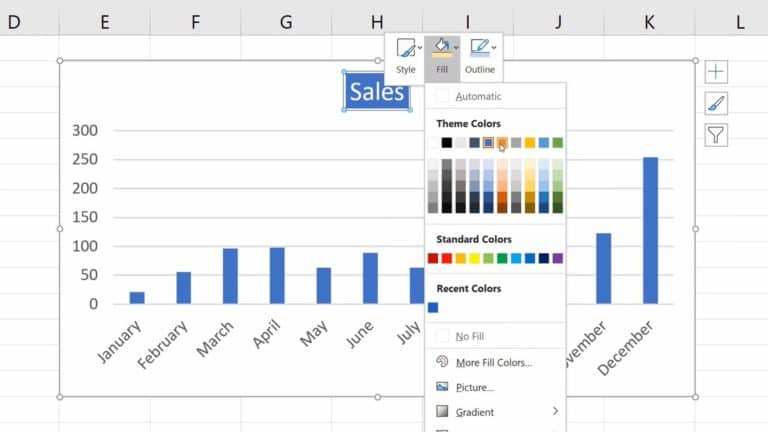Click the June axis label
This screenshot has height=432, width=768.
pyautogui.click(x=360, y=334)
